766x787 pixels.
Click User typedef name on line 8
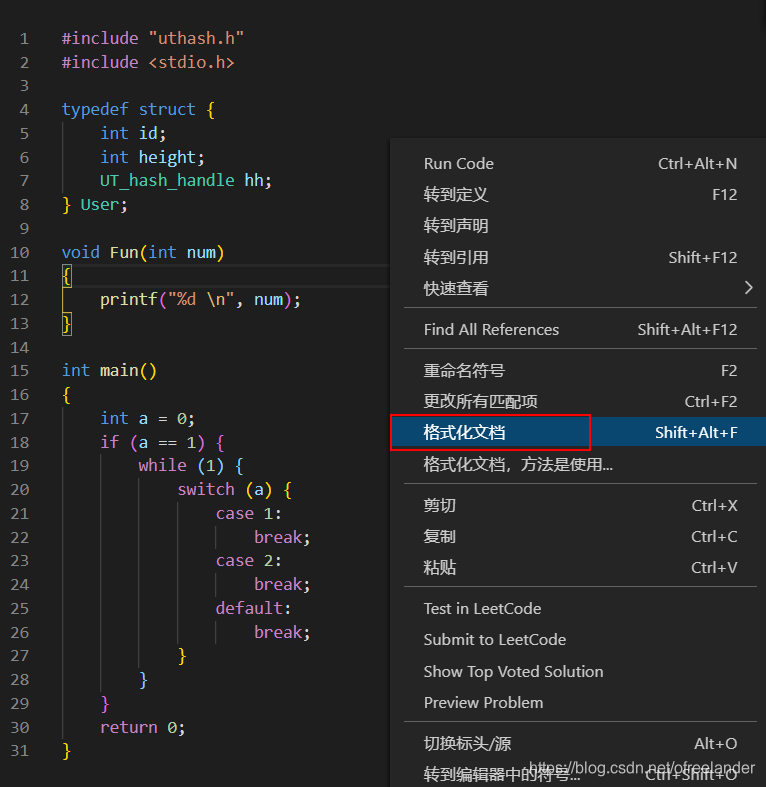coord(99,205)
